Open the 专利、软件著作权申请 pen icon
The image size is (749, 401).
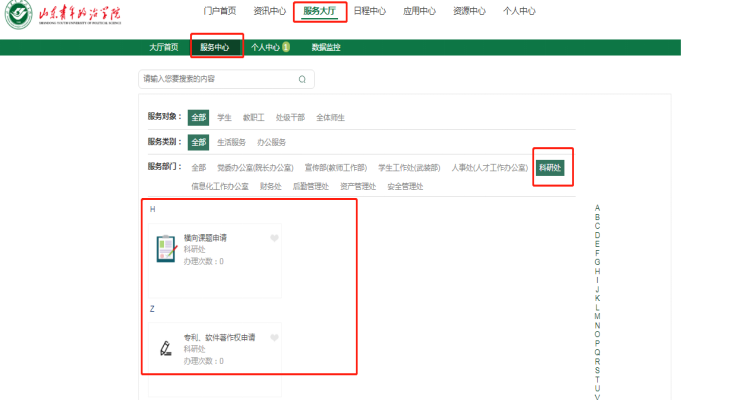[166, 348]
